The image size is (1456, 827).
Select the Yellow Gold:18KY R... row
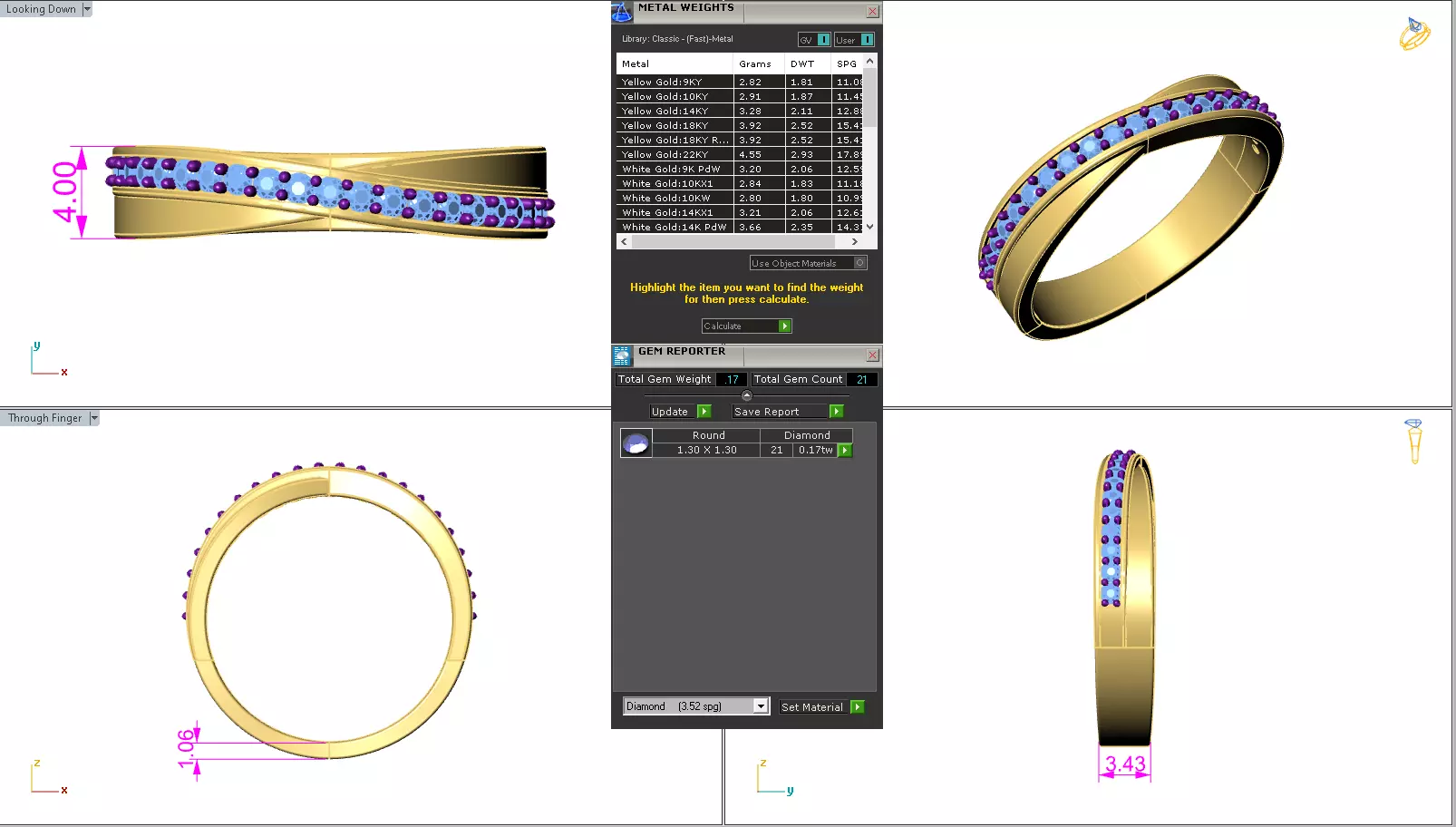pos(741,140)
